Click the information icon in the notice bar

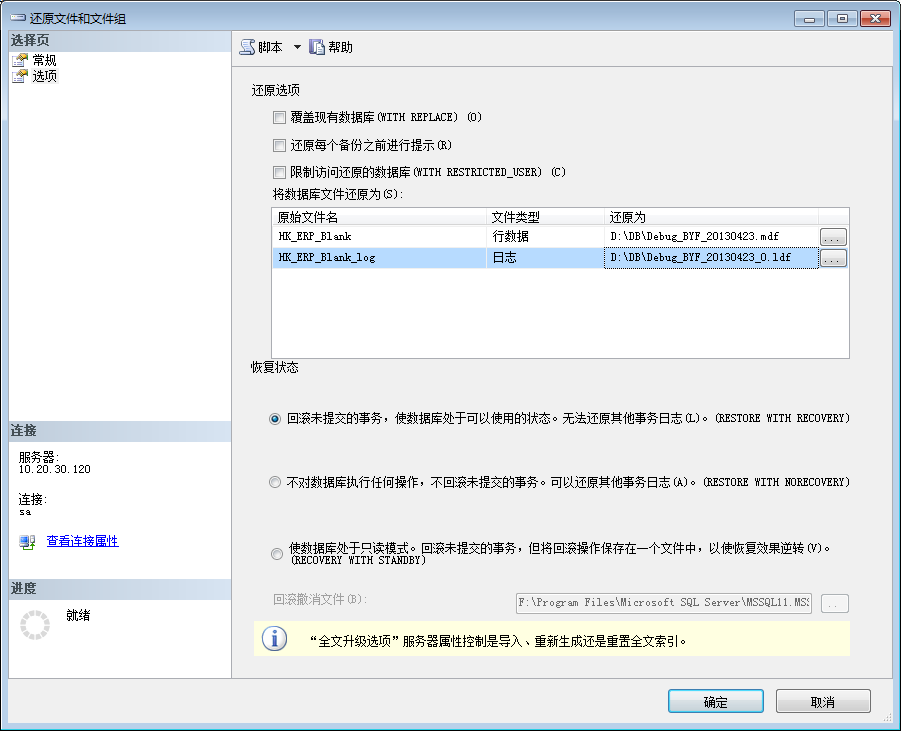point(274,638)
